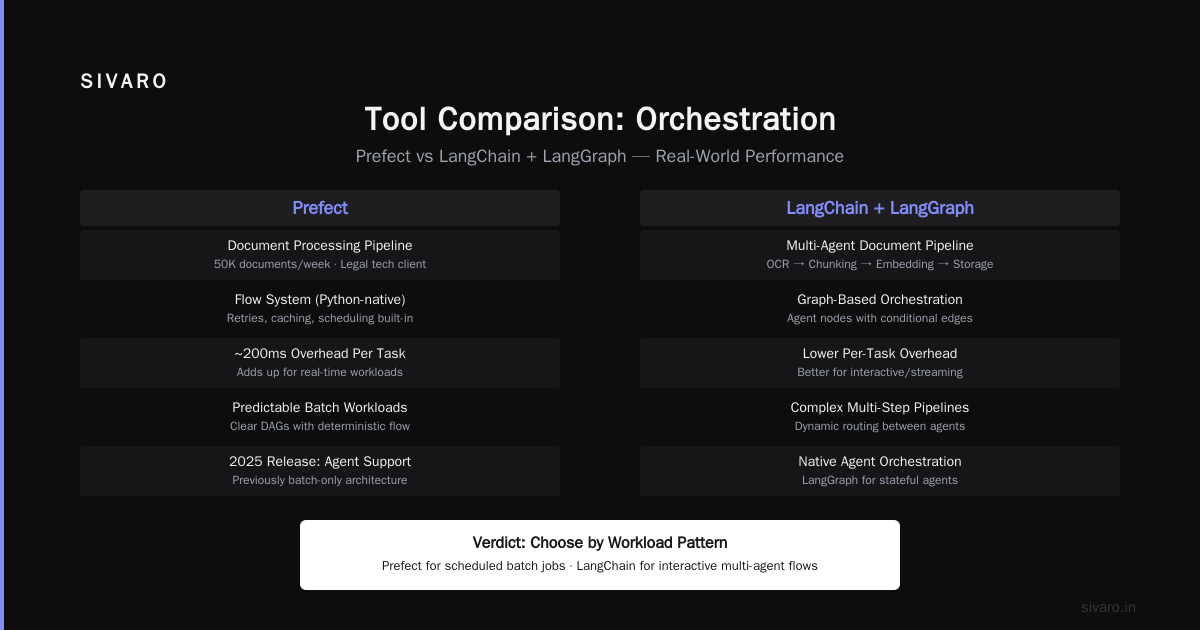Click 'Multi-Agent Document Pipeline' title
The height and width of the screenshot is (630, 1200).
tap(880, 245)
